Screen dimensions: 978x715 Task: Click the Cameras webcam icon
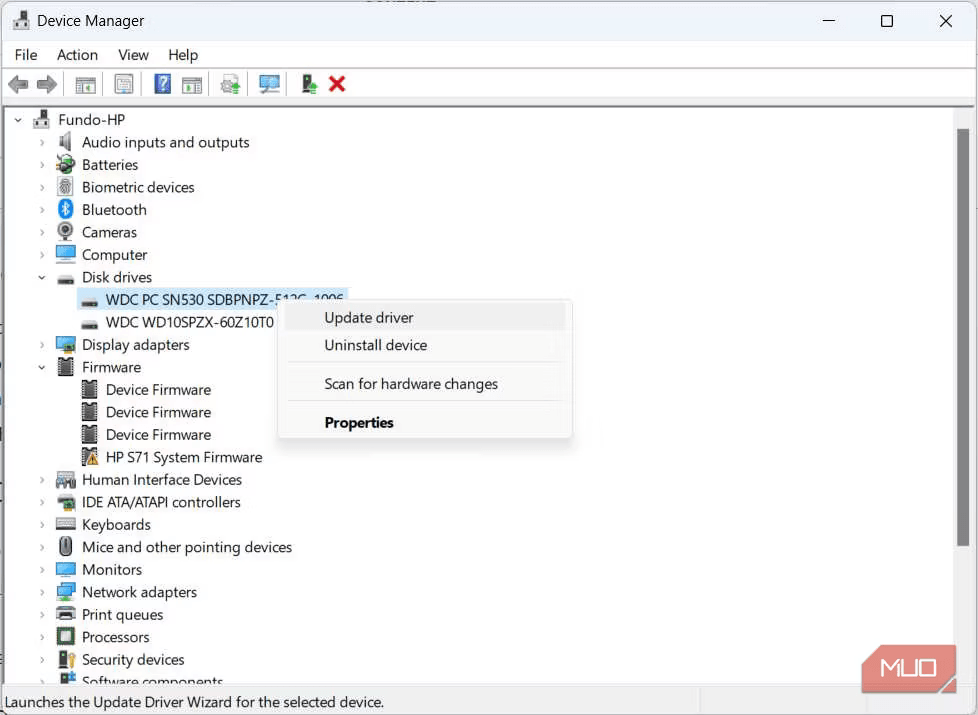65,231
